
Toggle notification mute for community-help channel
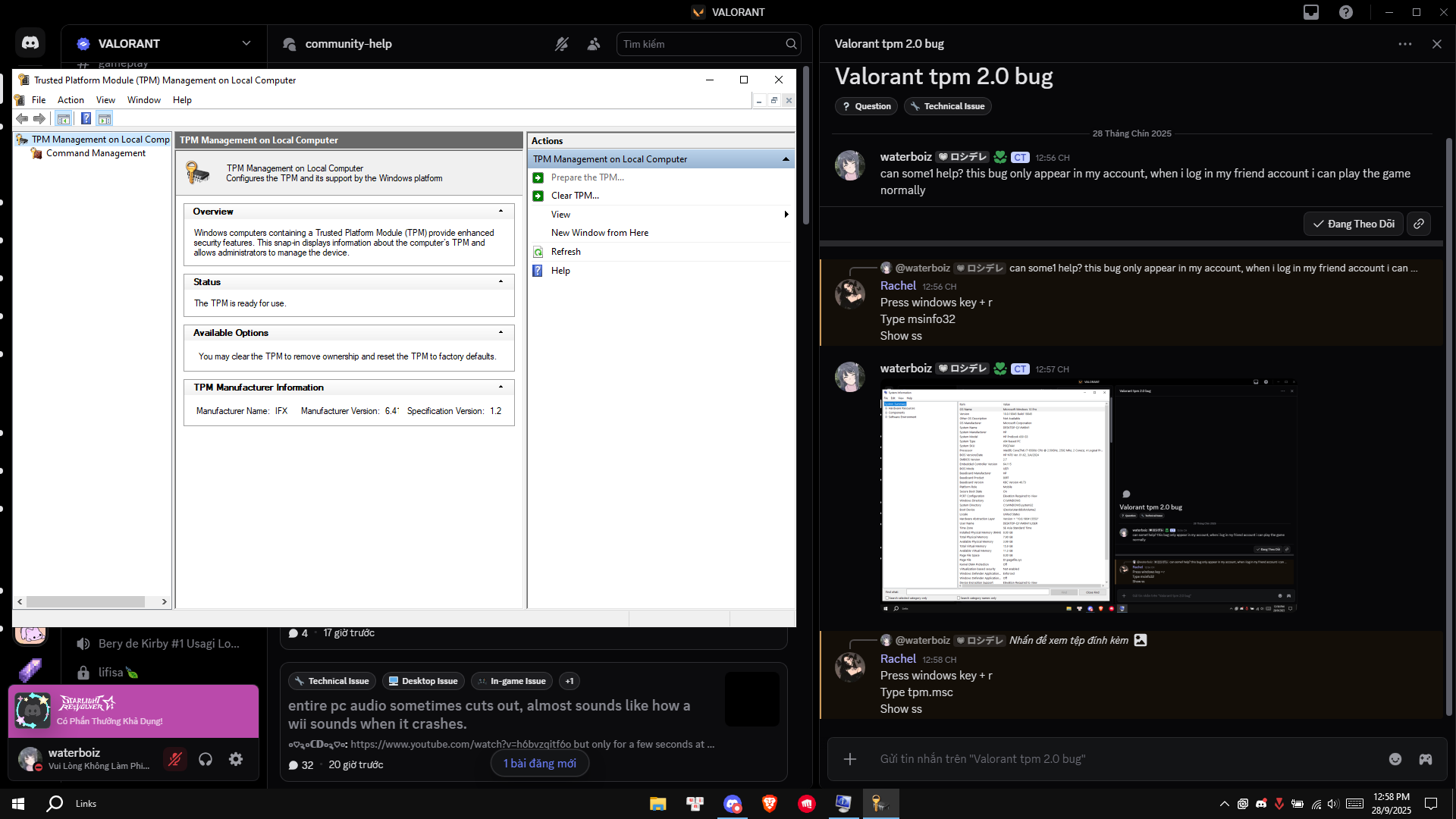561,44
